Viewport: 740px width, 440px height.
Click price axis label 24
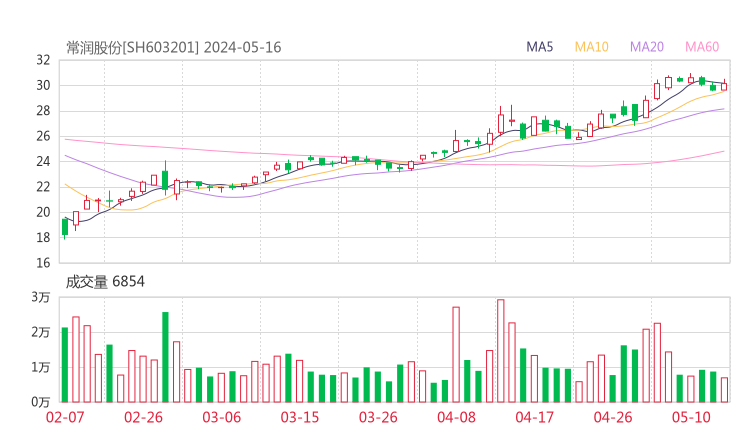(43, 161)
